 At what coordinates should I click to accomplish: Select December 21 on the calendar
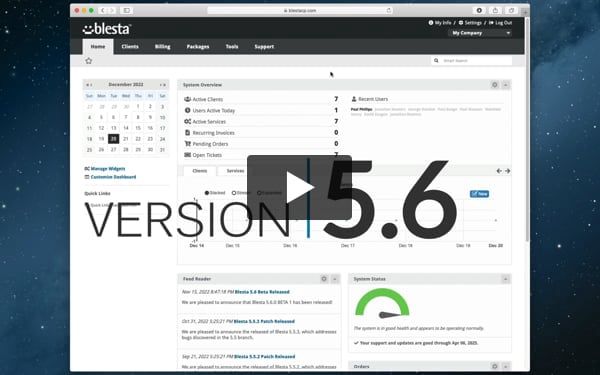126,139
